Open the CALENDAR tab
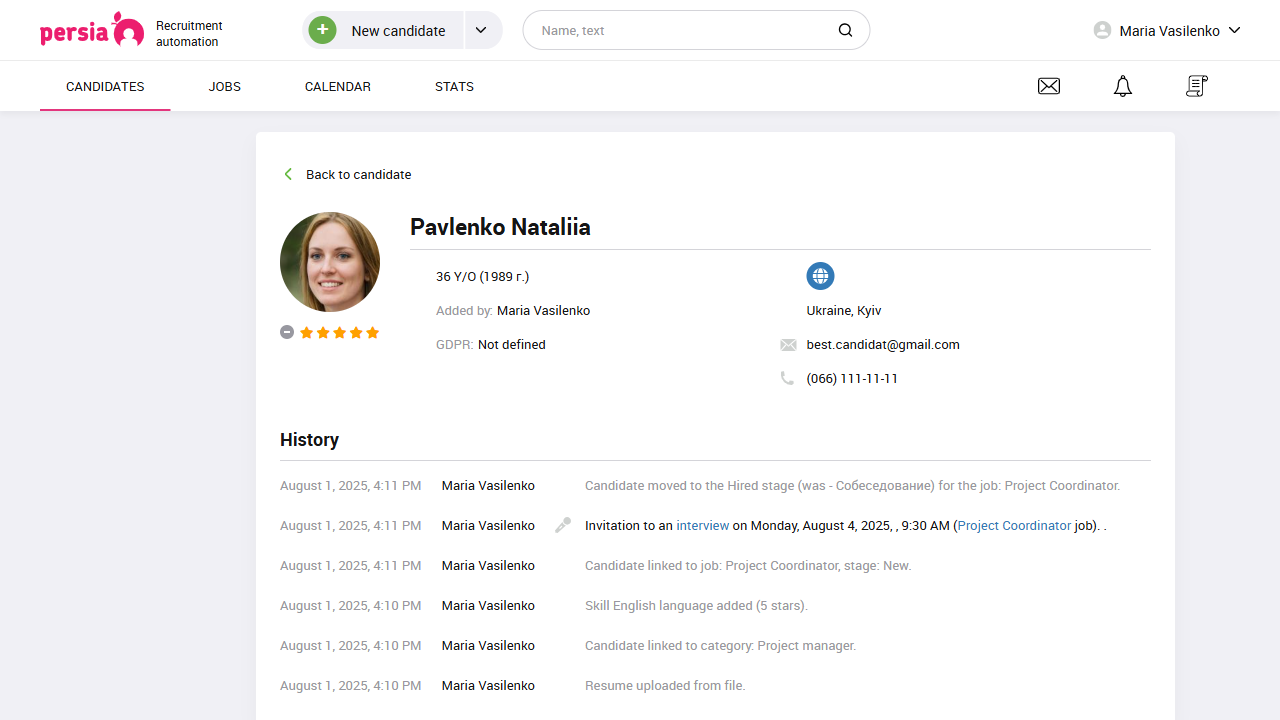Screen dimensions: 1280x720 click(337, 86)
